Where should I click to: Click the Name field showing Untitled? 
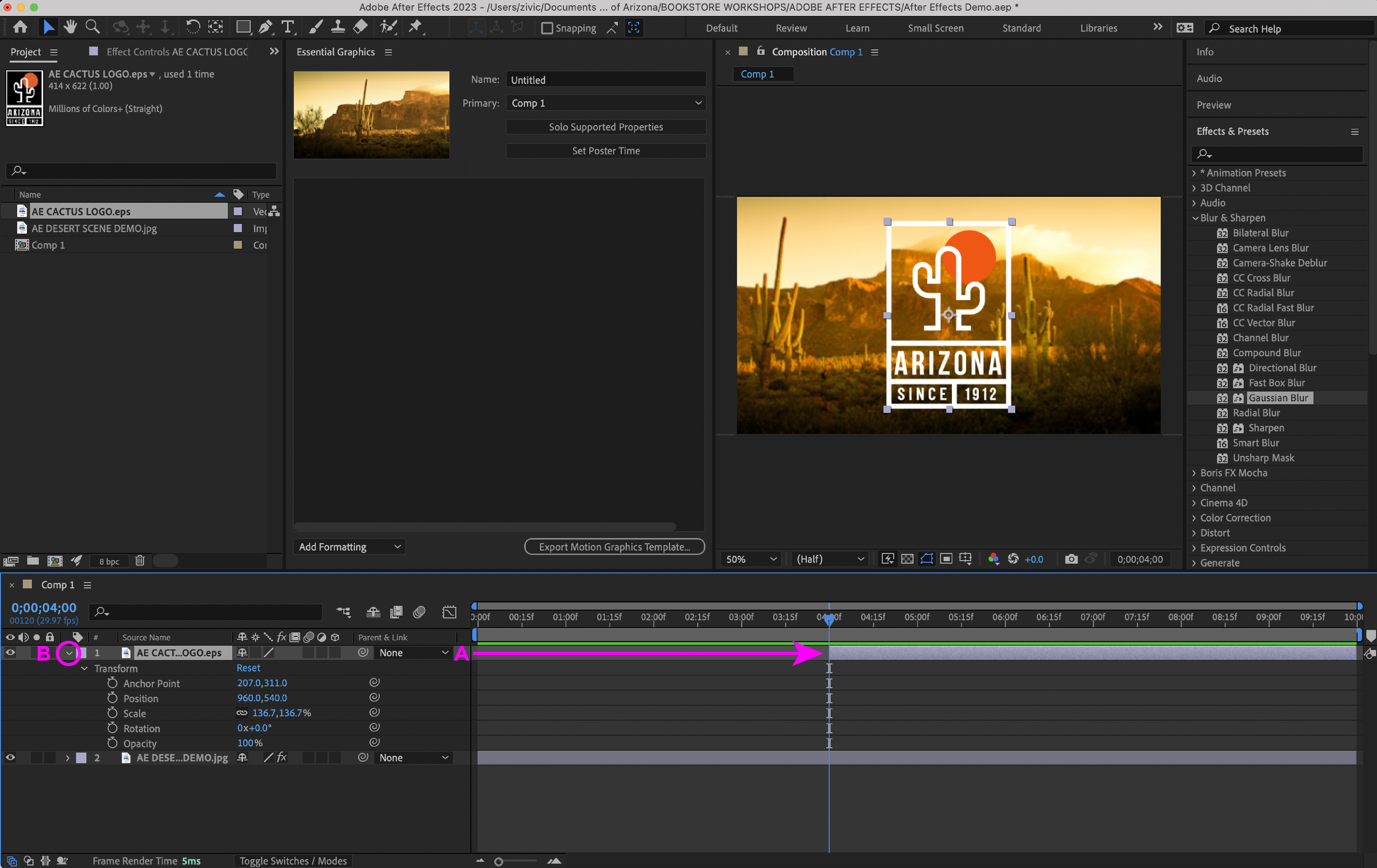[606, 80]
